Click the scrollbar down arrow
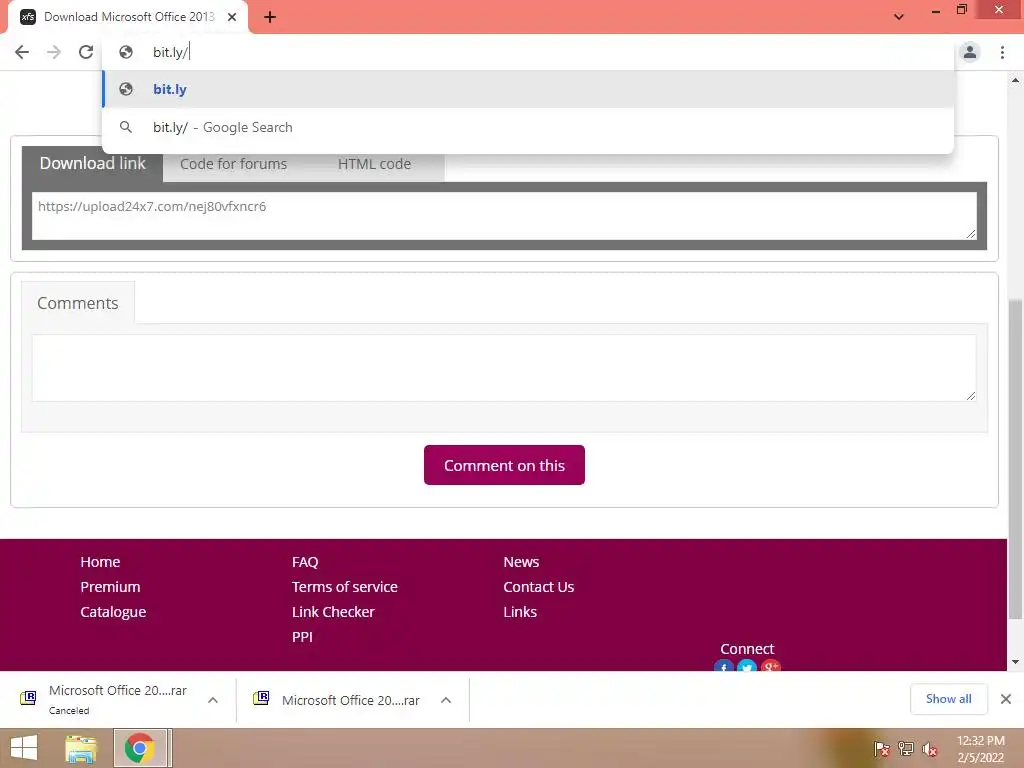 [1015, 662]
